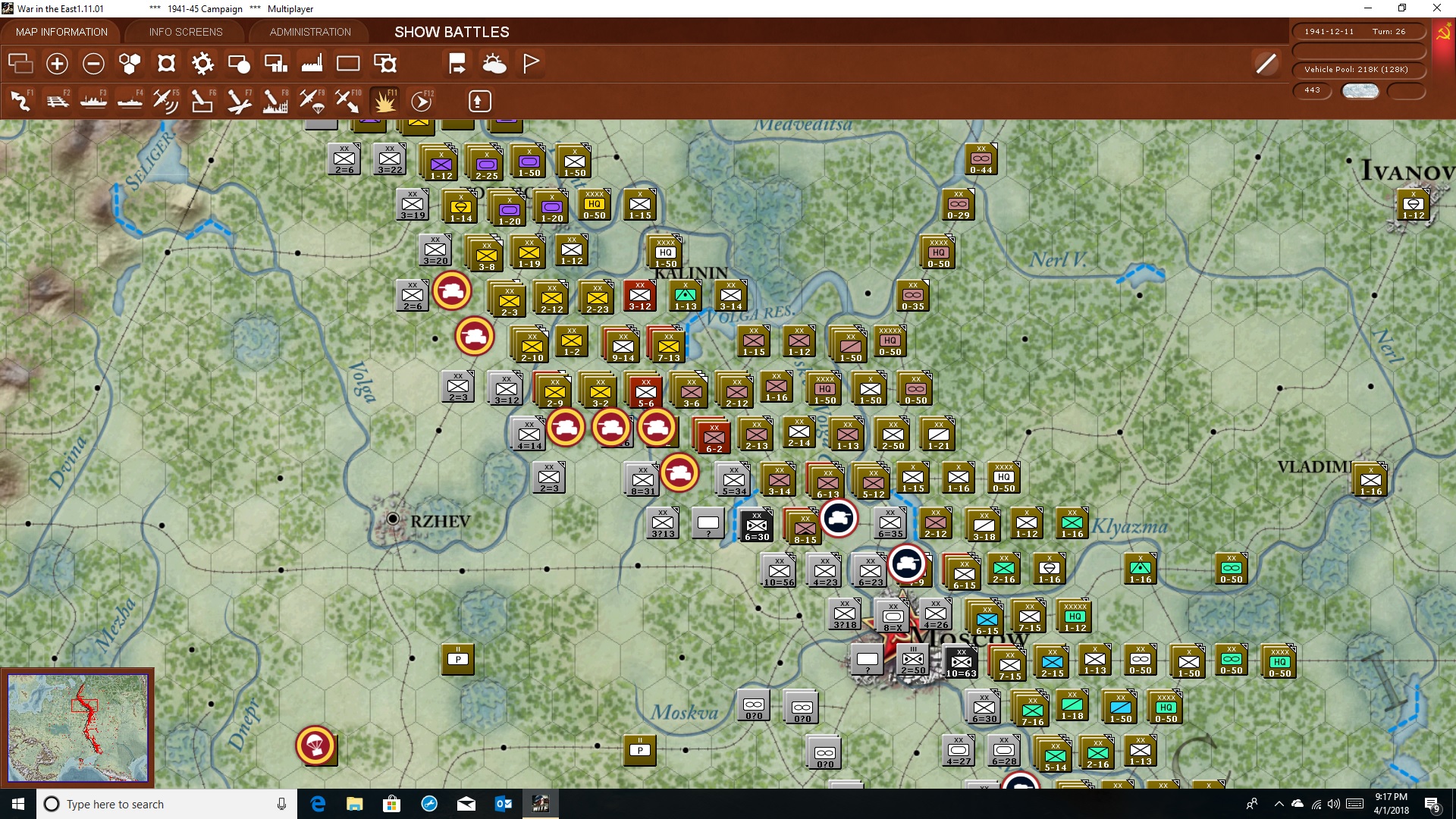Select the XXXXX HQ 1-12 counter
1456x819 pixels.
tap(1075, 617)
